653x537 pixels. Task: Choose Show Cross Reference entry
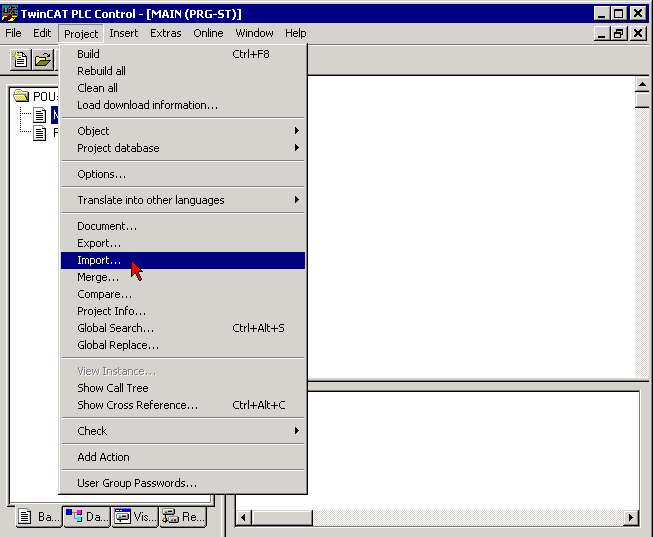click(183, 405)
